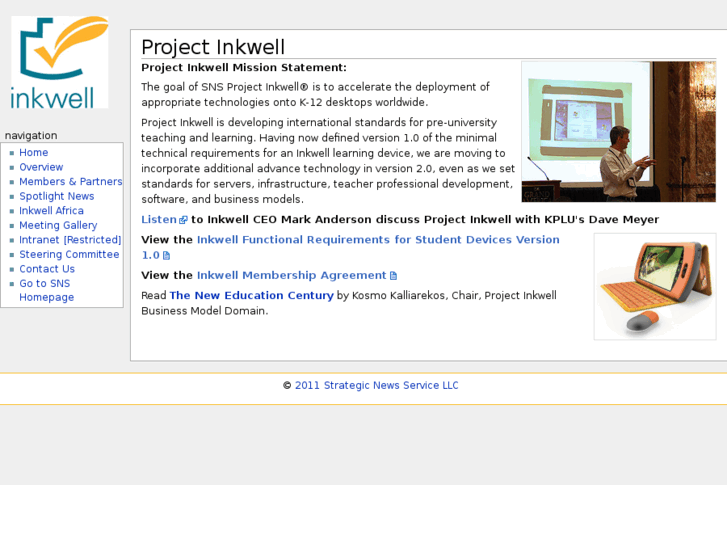Open the Overview navigation link
This screenshot has height=545, width=727.
[41, 167]
